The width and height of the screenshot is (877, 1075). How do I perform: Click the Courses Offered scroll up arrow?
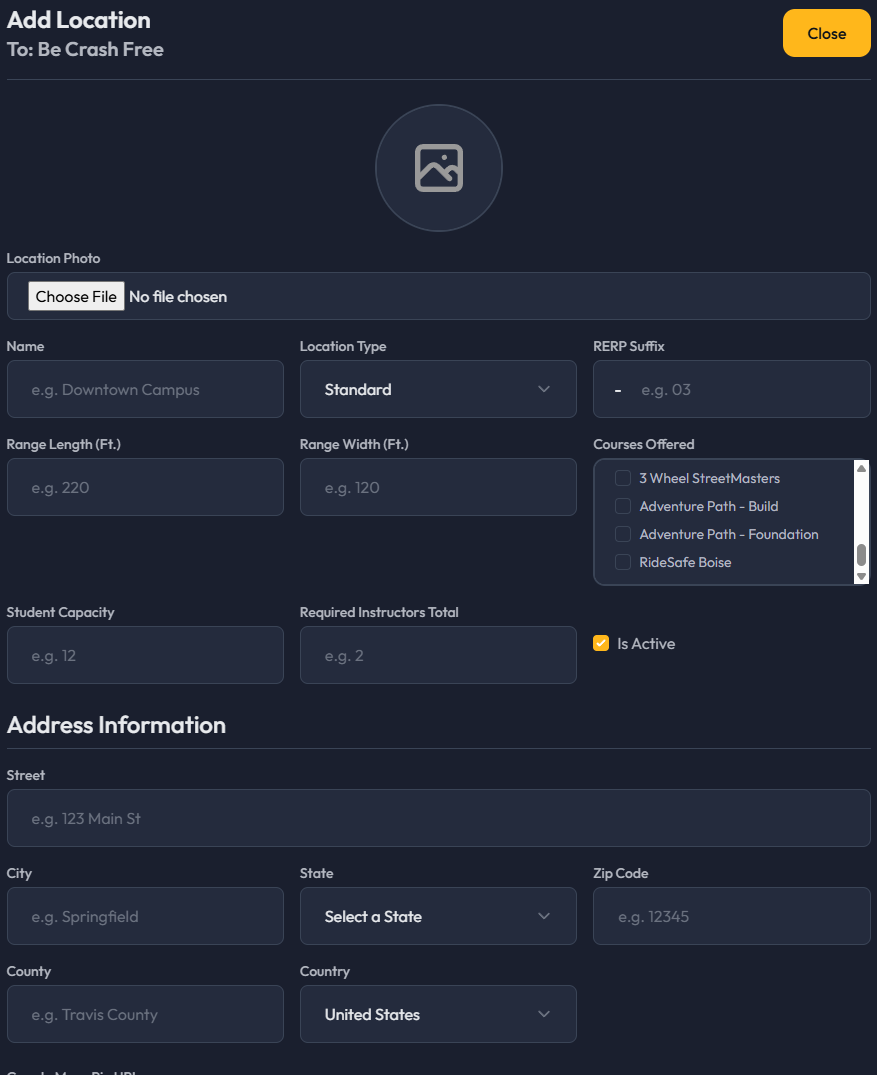(861, 468)
